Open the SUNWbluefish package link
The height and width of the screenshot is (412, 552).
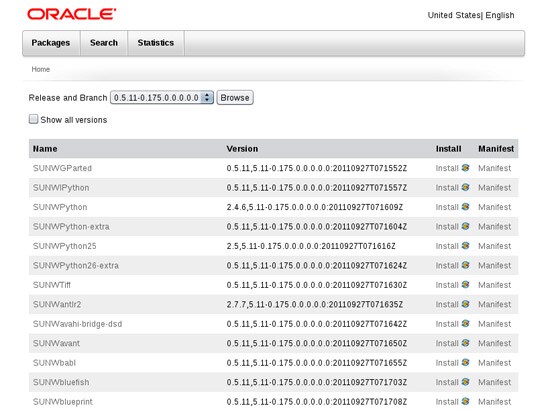[x=61, y=382]
